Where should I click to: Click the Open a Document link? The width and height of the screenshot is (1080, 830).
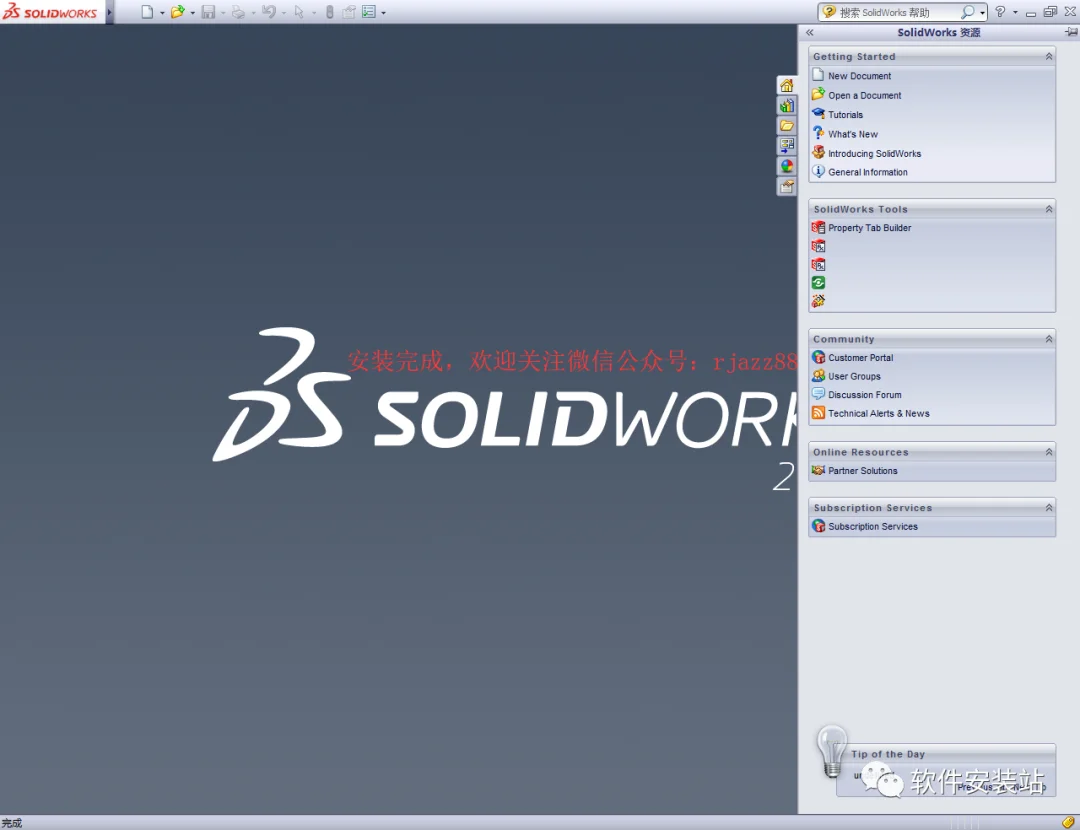(x=864, y=95)
